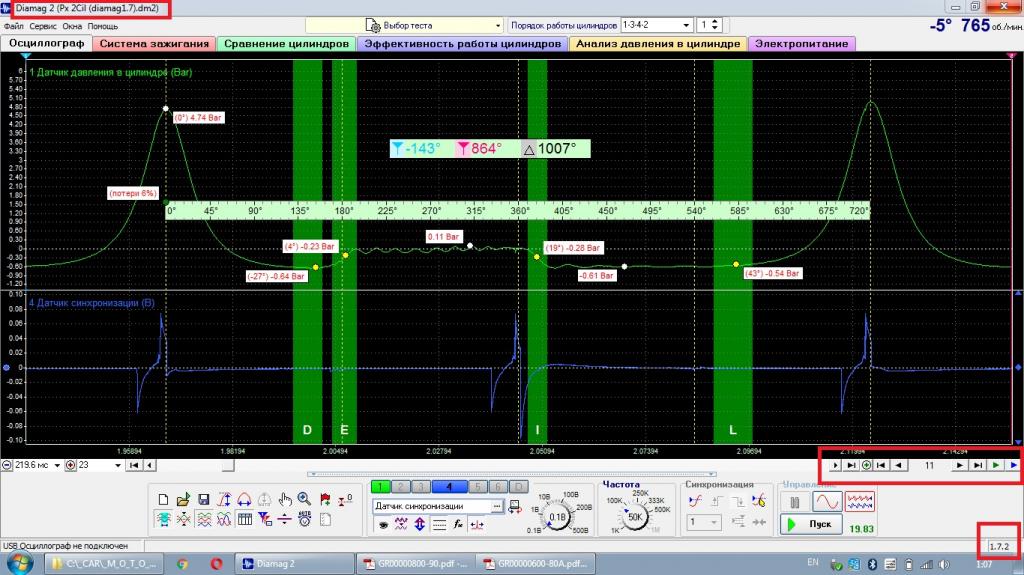Toggle overlaid sine waveforms icon
This screenshot has height=575, width=1024.
(x=224, y=519)
